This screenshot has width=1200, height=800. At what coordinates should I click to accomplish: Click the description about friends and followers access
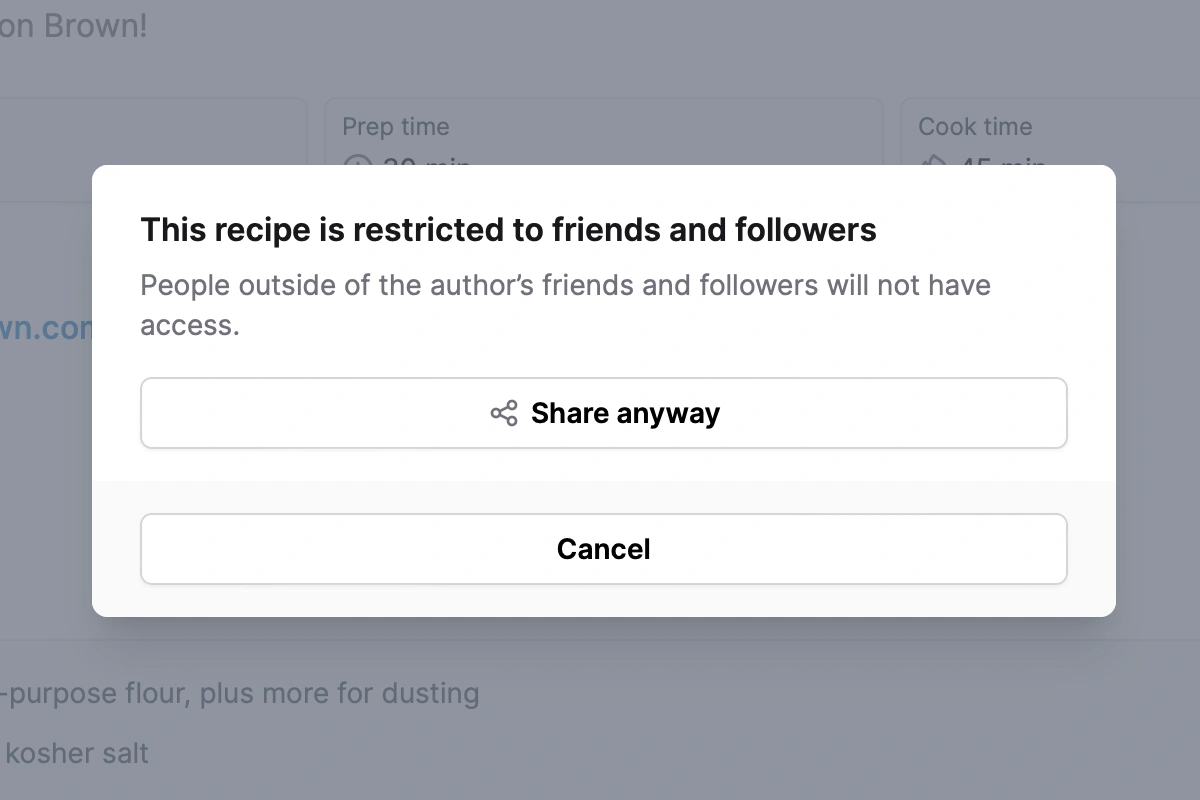coord(565,305)
